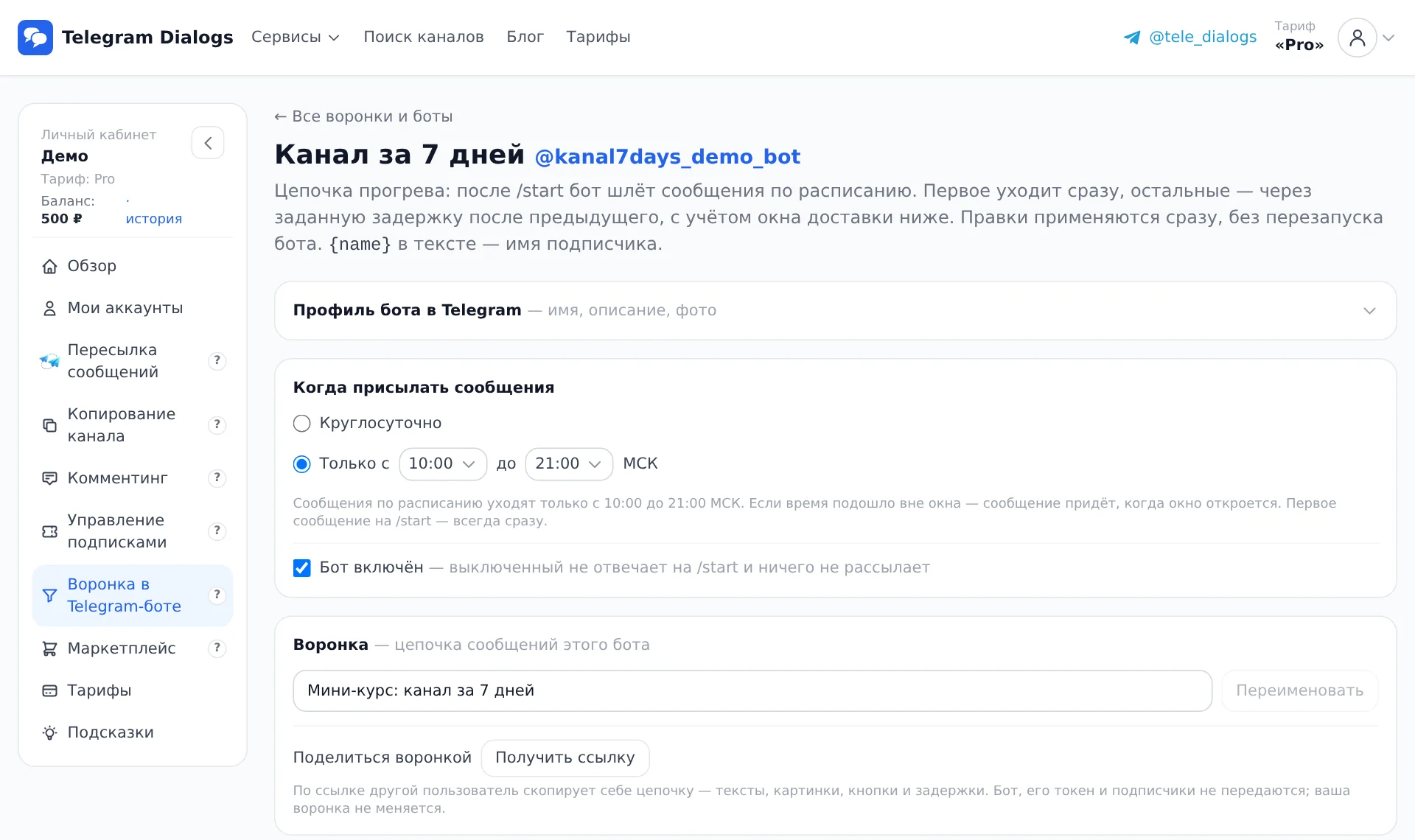Click the card icon beside Тарифы in sidebar
Screen dimensions: 1415x840
(x=49, y=690)
